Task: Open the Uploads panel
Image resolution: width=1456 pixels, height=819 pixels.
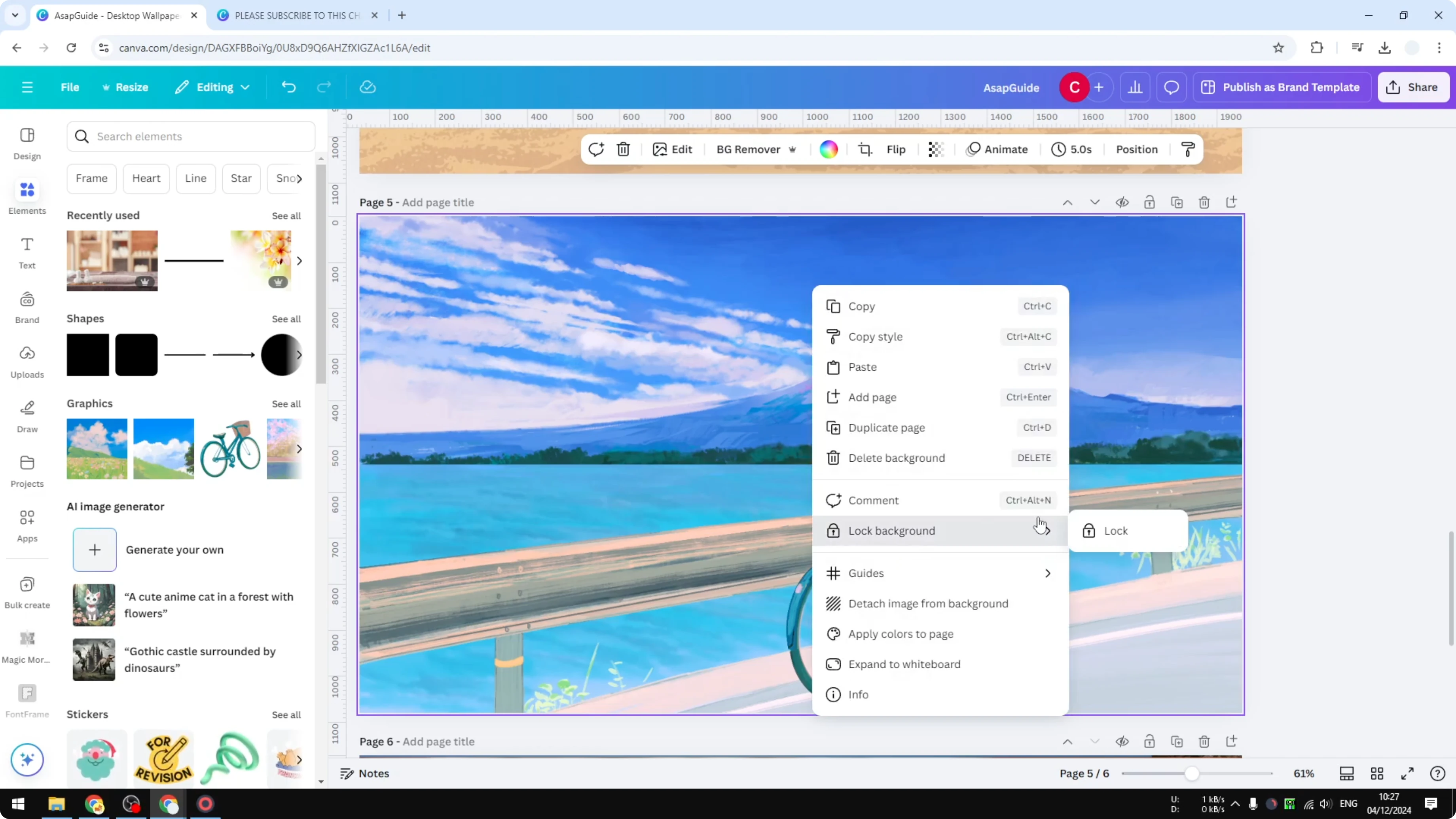Action: click(27, 362)
